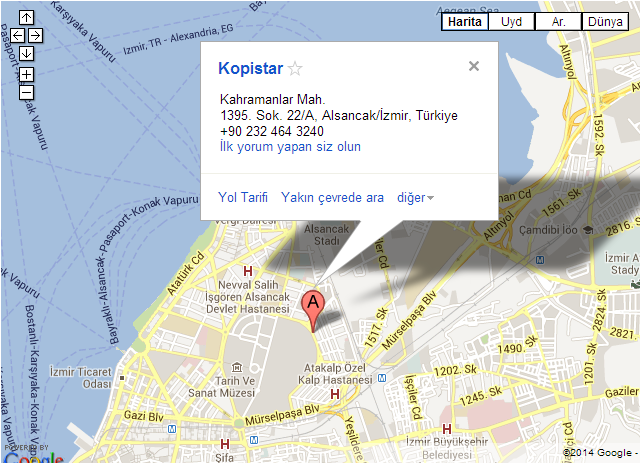Expand the diğer dropdown
This screenshot has width=640, height=463.
click(x=415, y=198)
